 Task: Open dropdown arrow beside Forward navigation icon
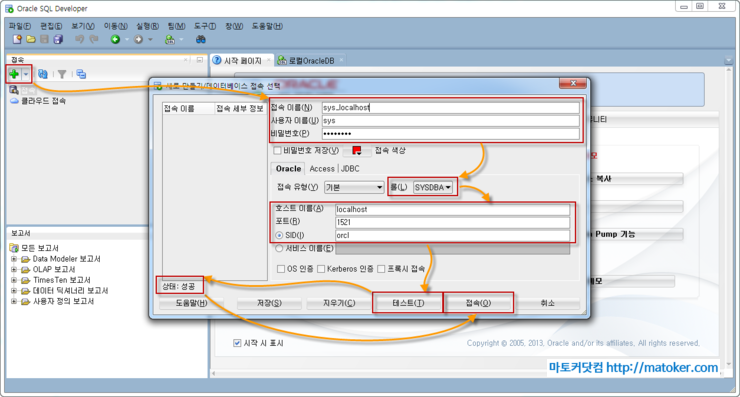click(x=150, y=40)
